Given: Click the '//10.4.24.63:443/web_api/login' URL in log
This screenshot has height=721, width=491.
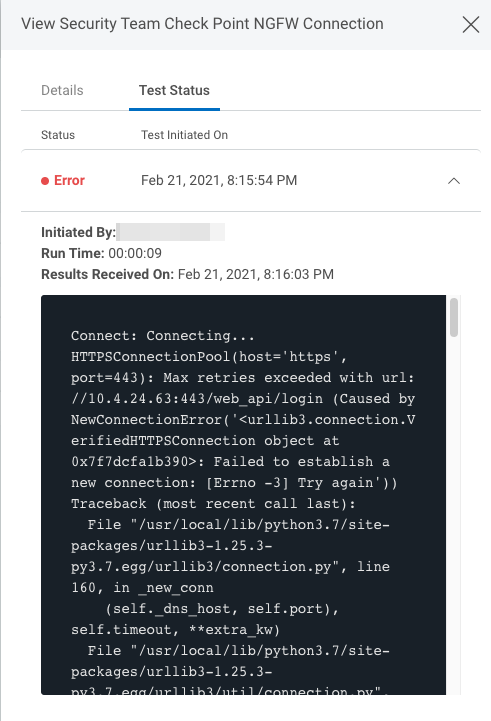Looking at the screenshot, I should 197,399.
